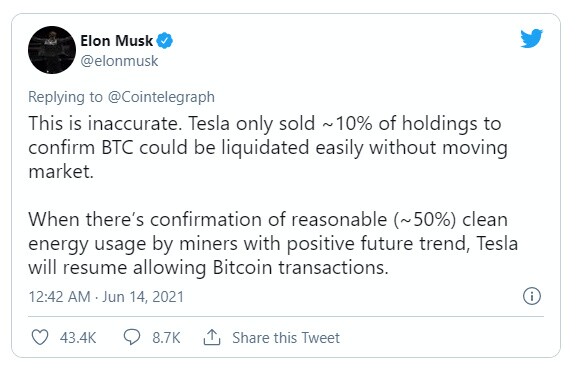Click the 'When there's confirmation' paragraph
Viewport: 578px width, 371px height.
273,243
